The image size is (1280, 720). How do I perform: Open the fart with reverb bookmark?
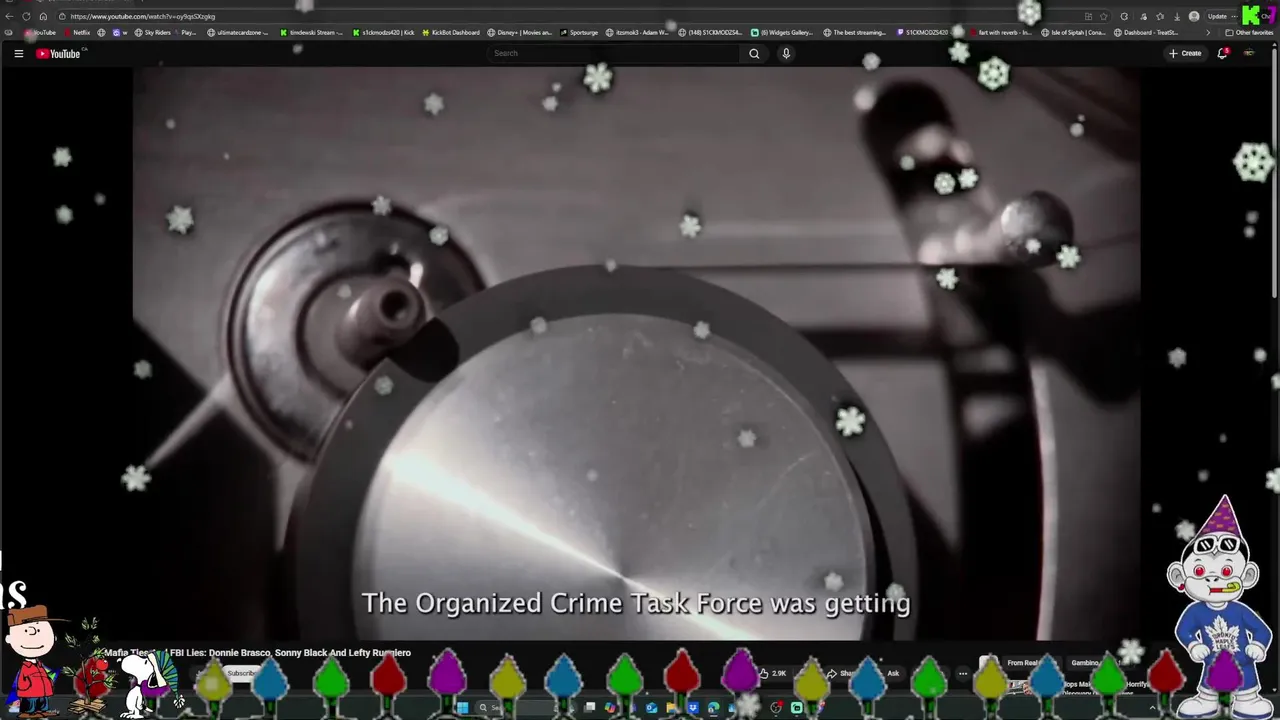click(1001, 33)
